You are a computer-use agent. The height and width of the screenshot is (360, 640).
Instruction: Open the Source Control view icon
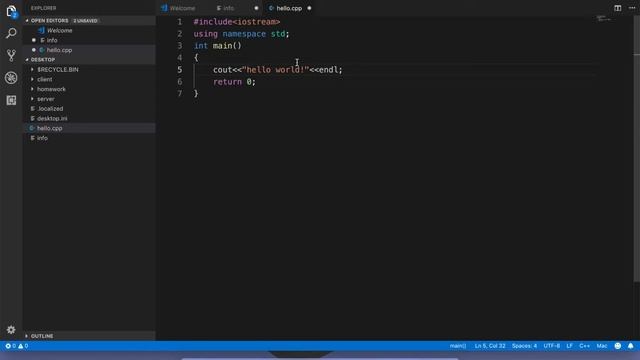pyautogui.click(x=11, y=55)
